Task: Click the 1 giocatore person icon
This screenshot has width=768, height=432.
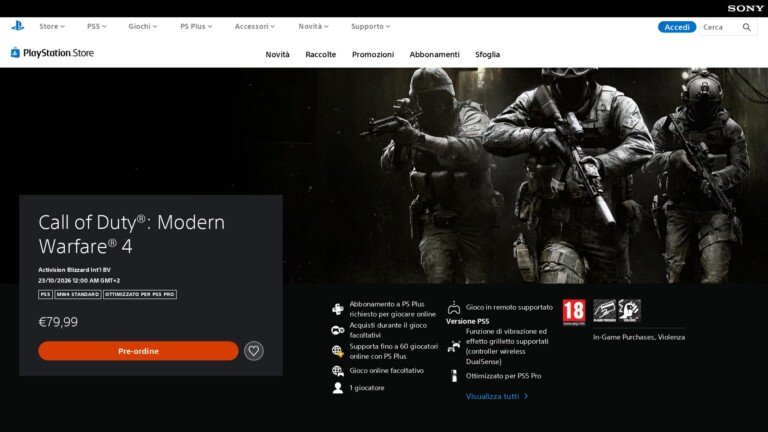Action: point(337,388)
